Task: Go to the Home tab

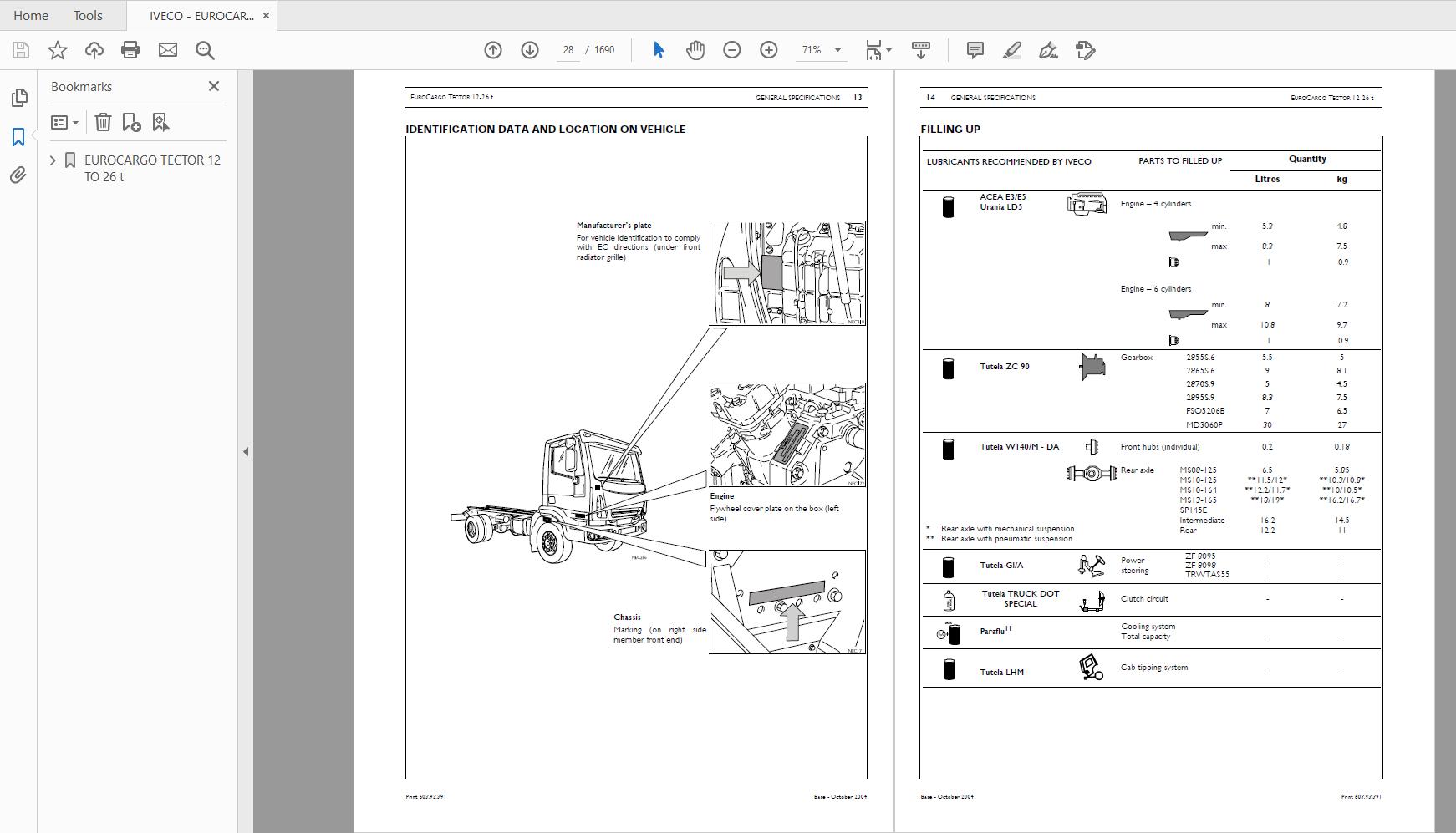Action: (x=30, y=15)
